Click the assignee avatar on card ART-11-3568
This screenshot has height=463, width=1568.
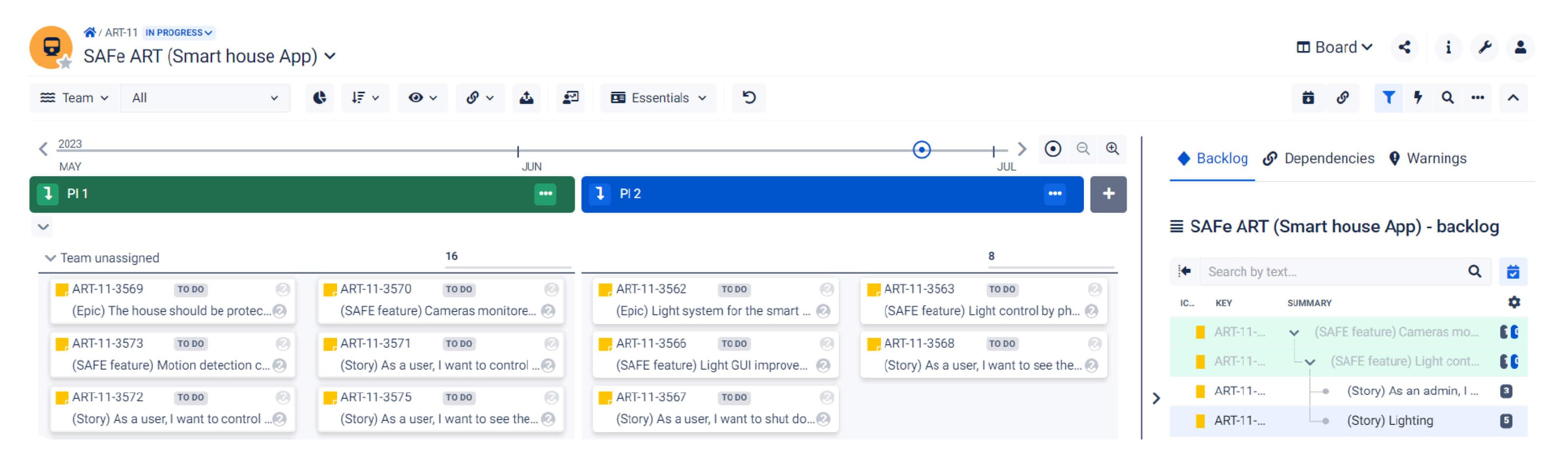1095,344
